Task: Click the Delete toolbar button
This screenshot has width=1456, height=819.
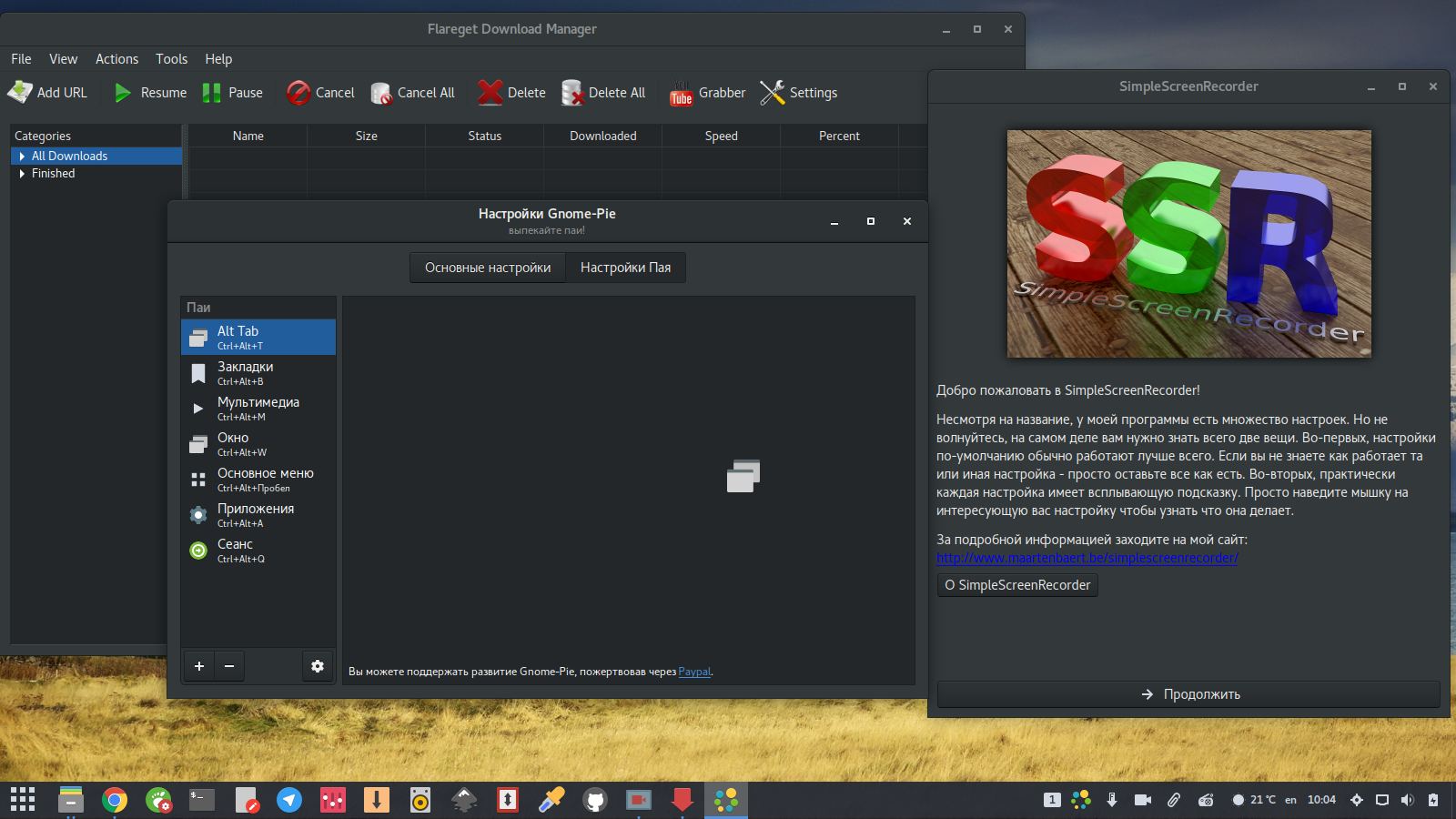Action: (x=511, y=93)
